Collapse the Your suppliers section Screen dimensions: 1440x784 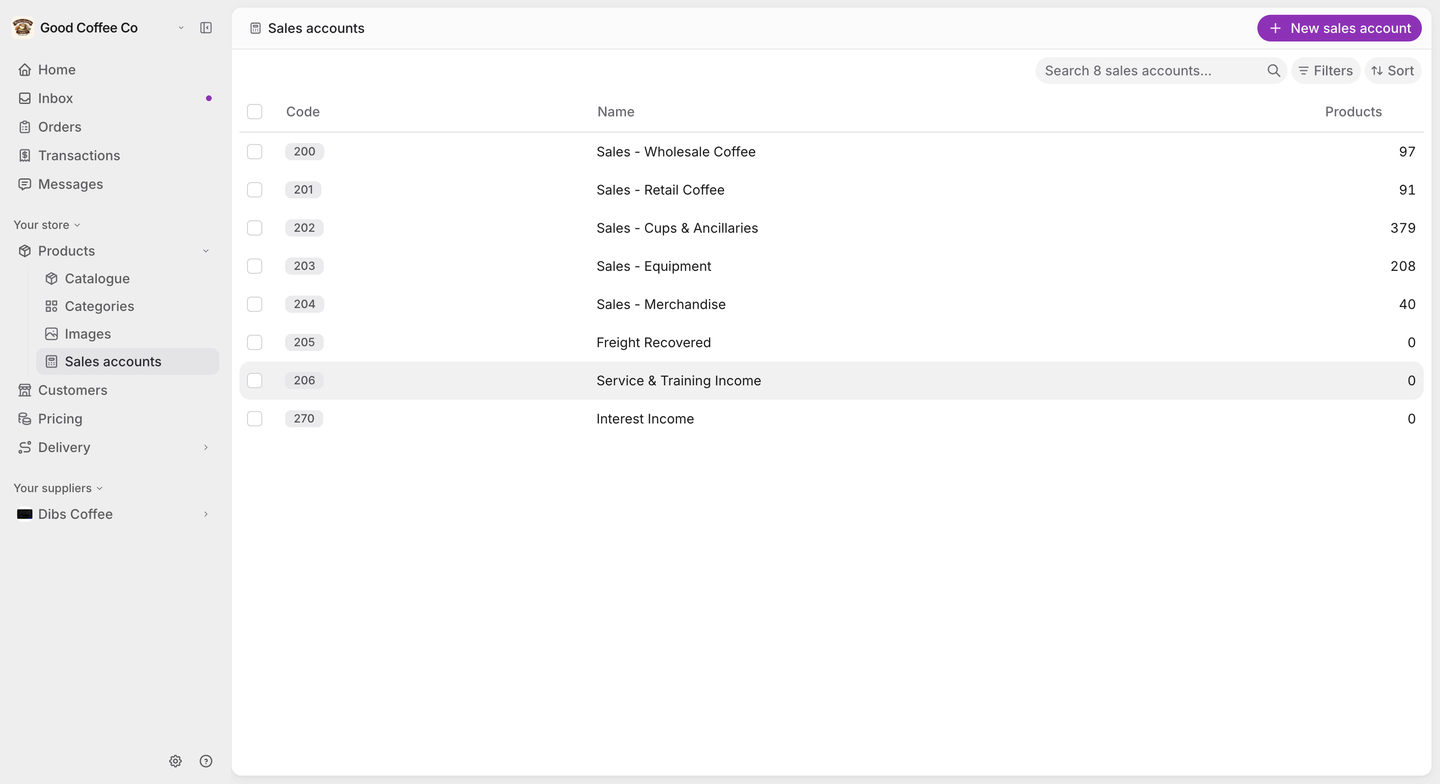point(58,488)
